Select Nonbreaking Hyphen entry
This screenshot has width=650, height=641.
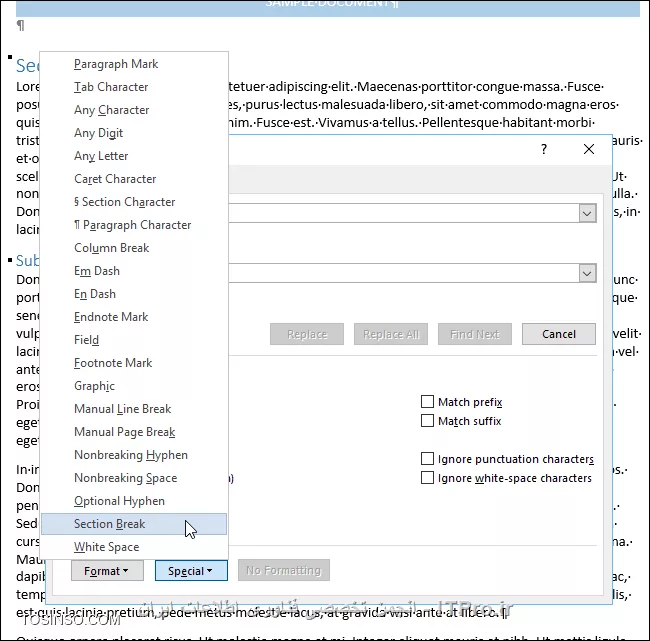pyautogui.click(x=134, y=455)
